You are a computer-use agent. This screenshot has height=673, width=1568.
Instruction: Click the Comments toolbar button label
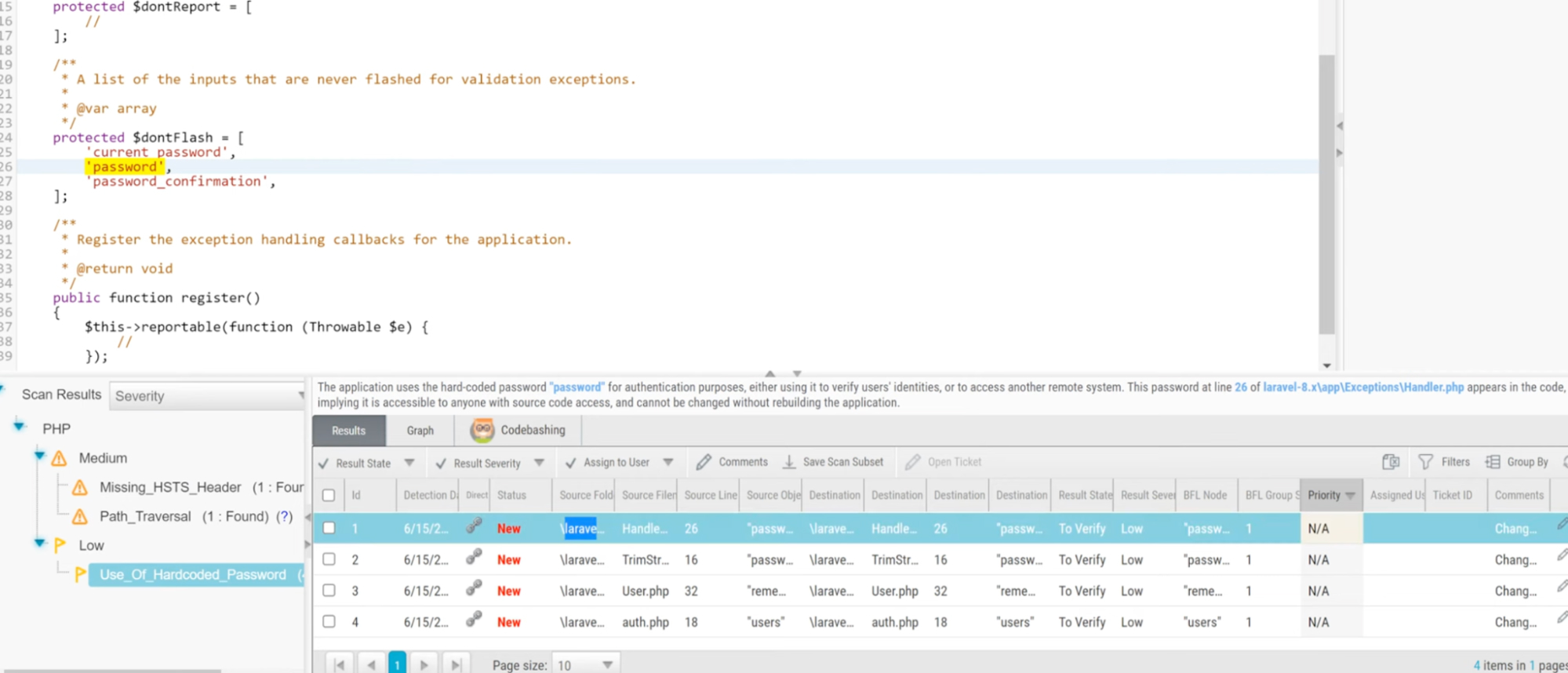[743, 462]
